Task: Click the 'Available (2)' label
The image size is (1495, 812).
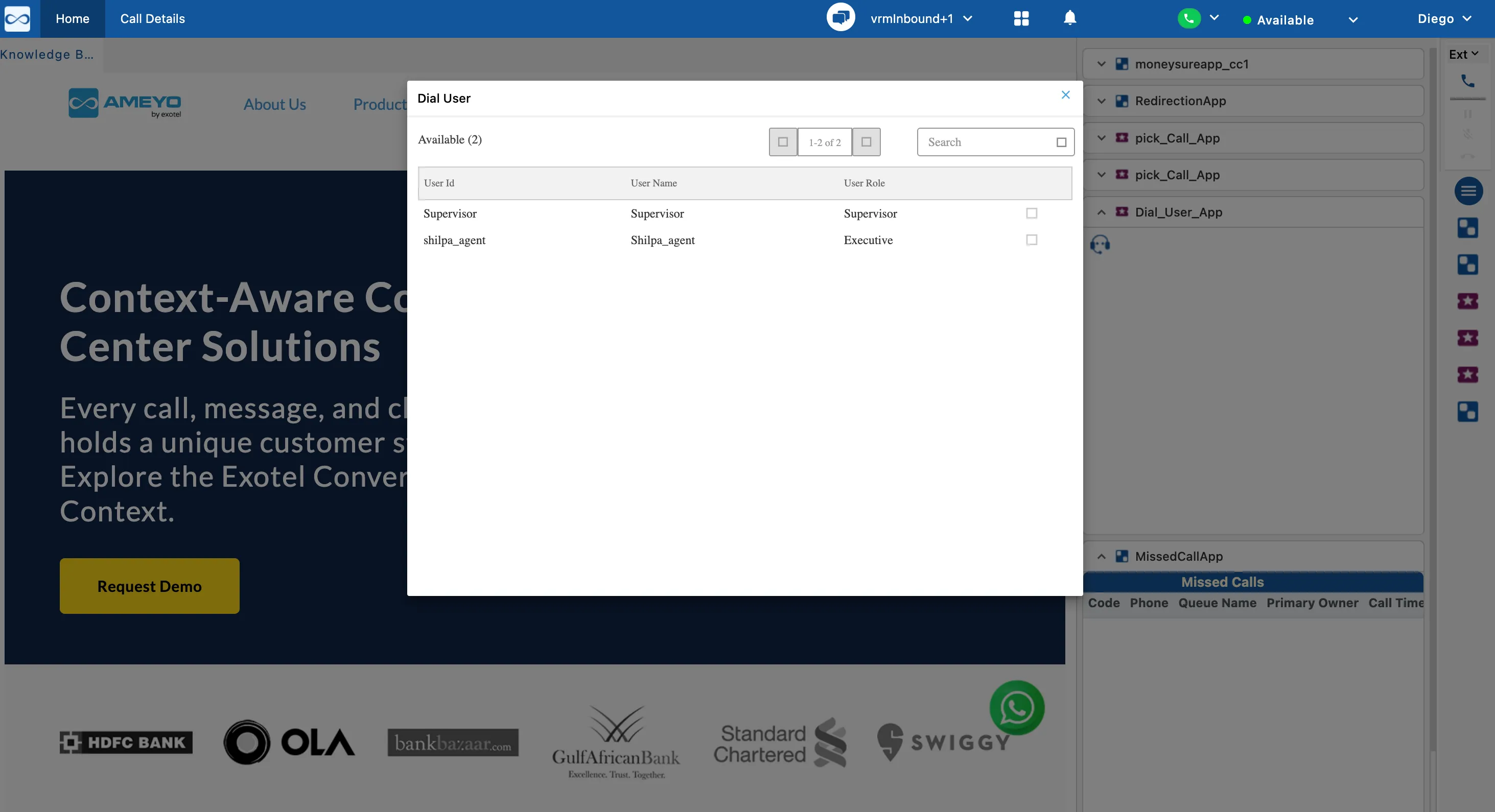Action: [450, 140]
